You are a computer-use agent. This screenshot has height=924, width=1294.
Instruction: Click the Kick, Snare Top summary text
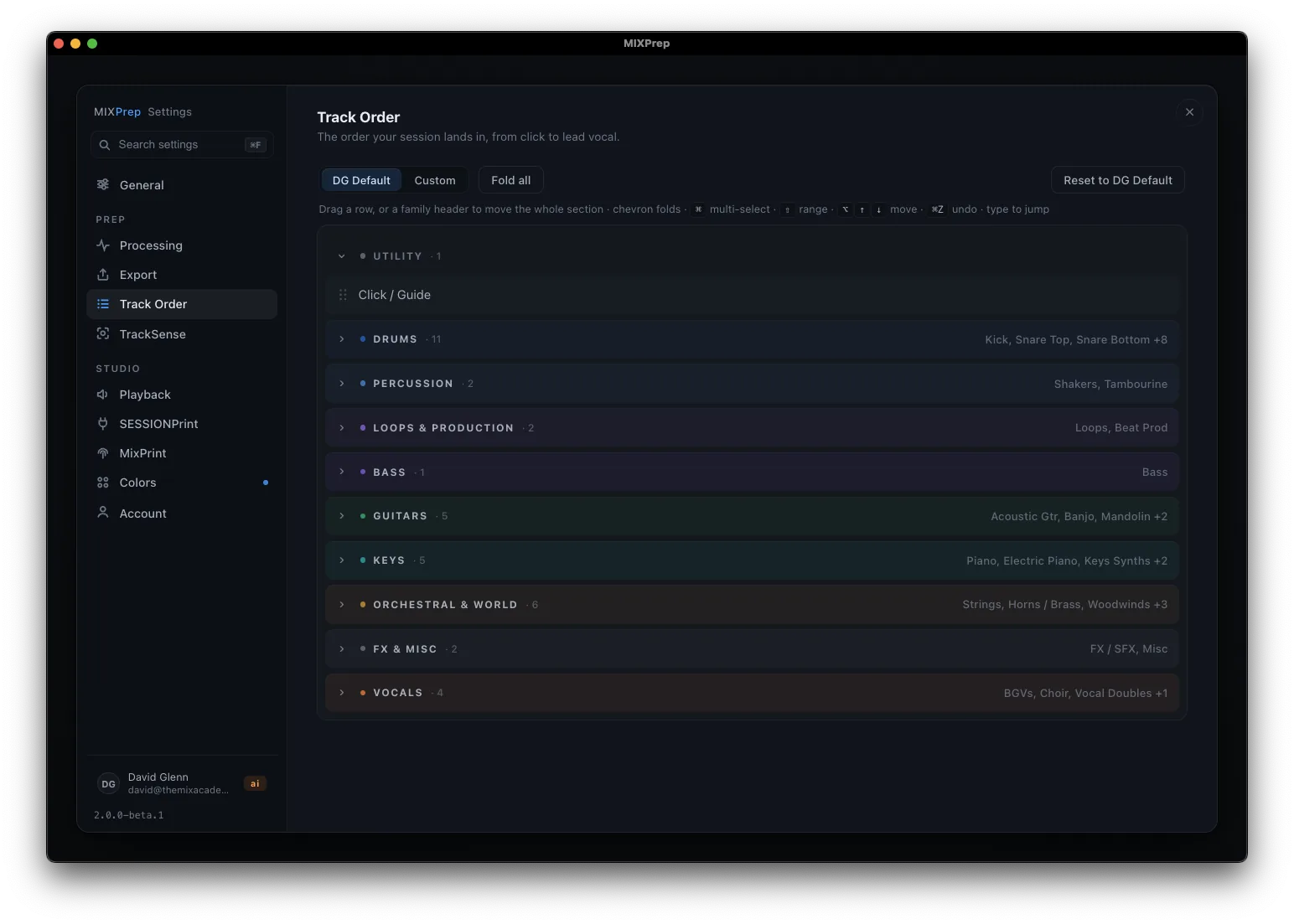pos(1076,340)
